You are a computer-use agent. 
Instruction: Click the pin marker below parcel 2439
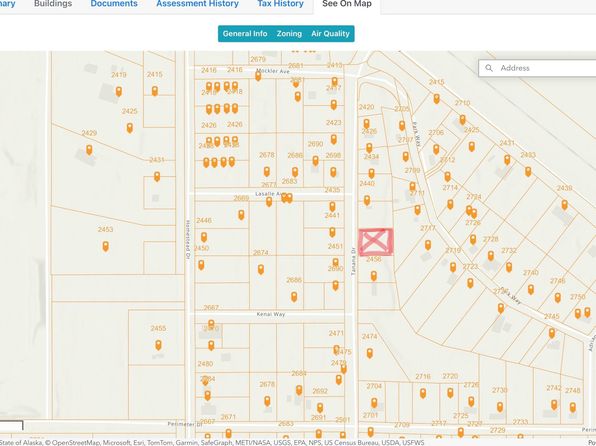click(564, 205)
